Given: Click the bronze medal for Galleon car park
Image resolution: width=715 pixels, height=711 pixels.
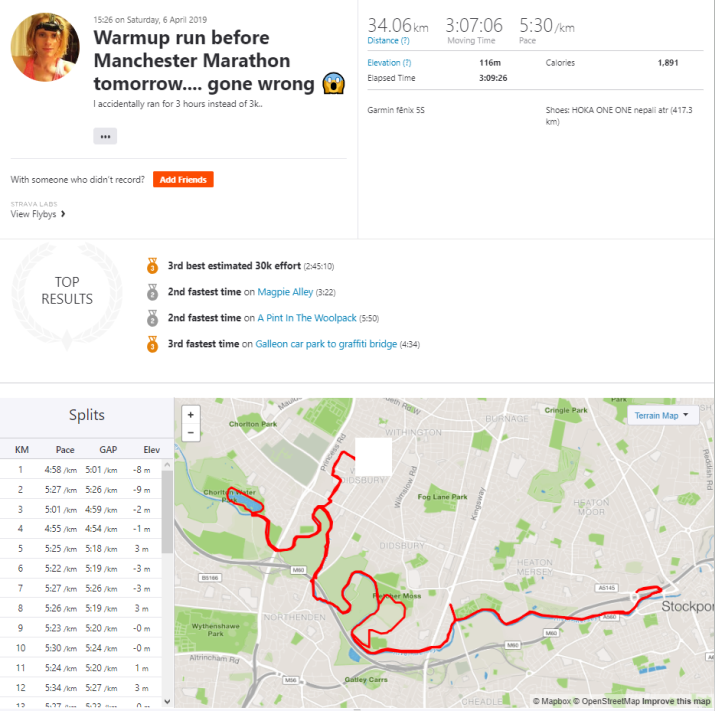Looking at the screenshot, I should (153, 344).
